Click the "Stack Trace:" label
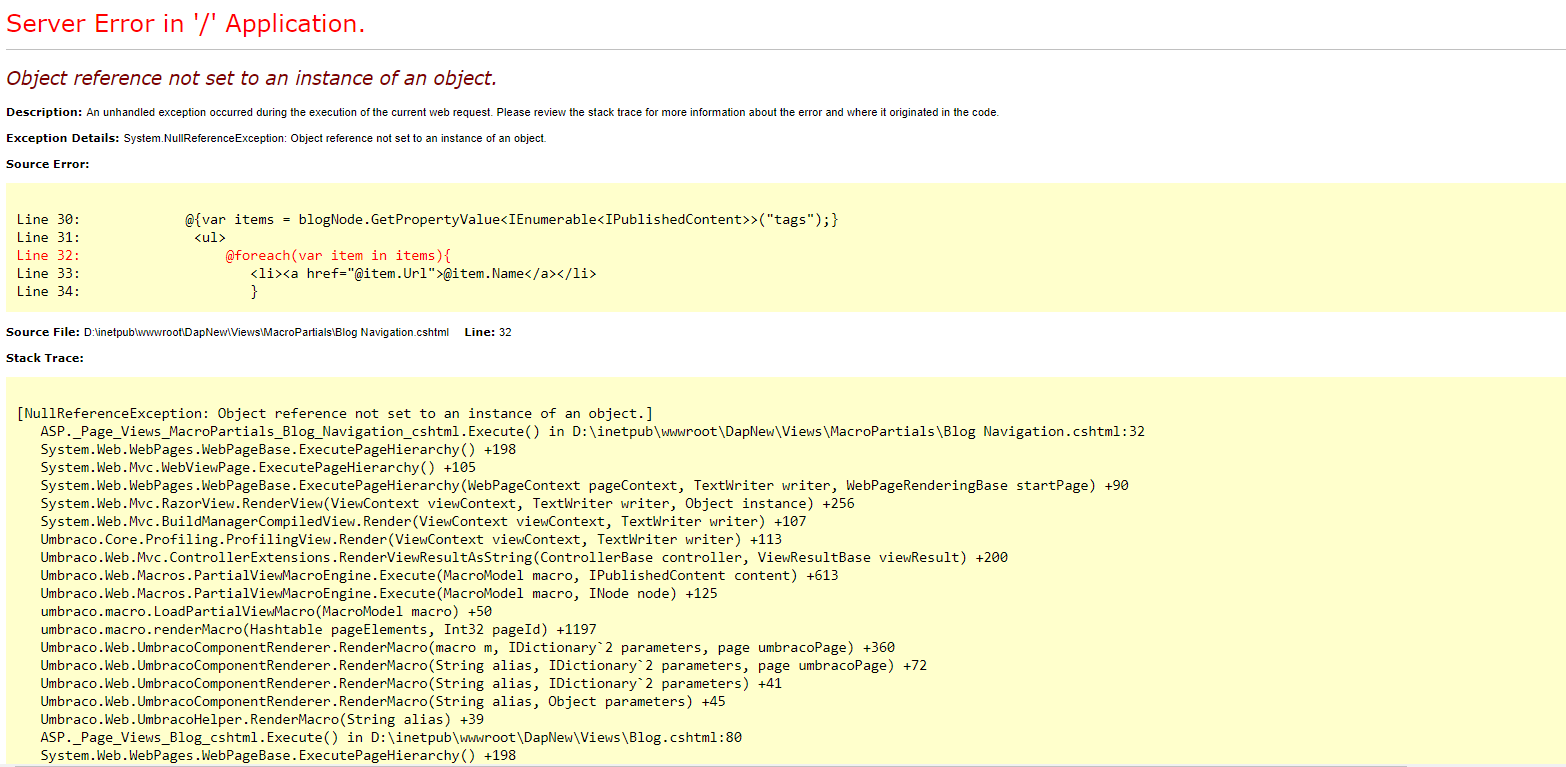 [x=45, y=358]
